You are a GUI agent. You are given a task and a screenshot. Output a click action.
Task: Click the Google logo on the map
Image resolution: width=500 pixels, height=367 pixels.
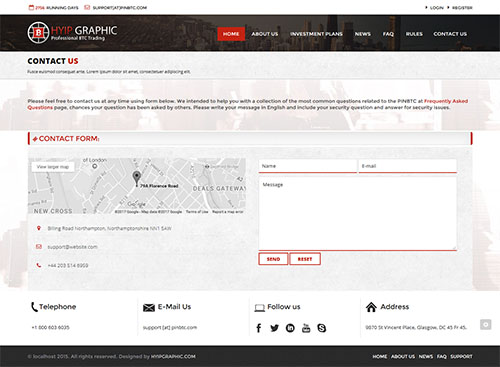click(x=137, y=204)
